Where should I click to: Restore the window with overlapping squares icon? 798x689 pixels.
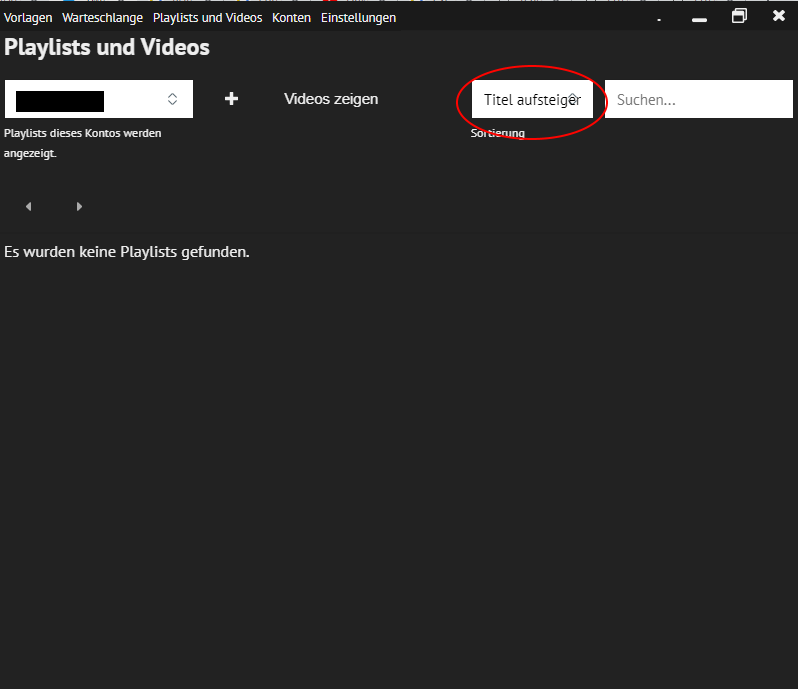pos(739,16)
